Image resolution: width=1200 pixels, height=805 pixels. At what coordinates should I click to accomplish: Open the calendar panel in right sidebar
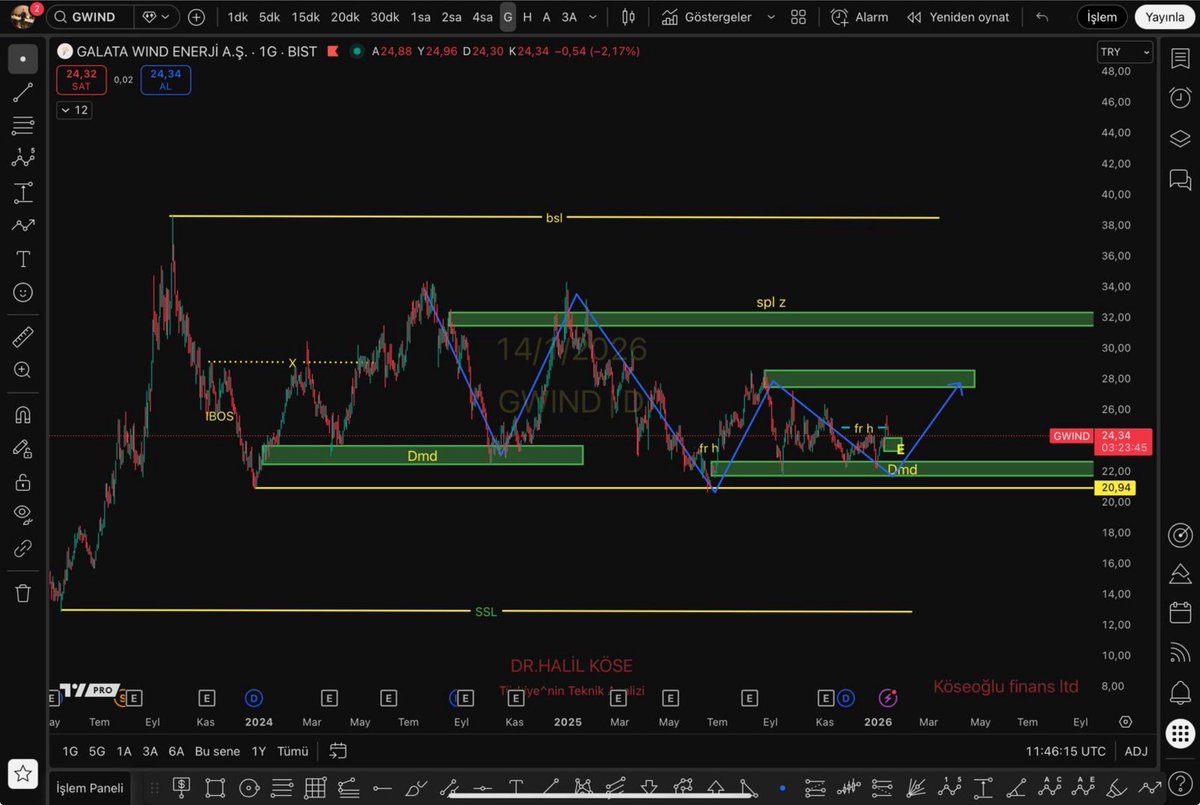pyautogui.click(x=1180, y=612)
